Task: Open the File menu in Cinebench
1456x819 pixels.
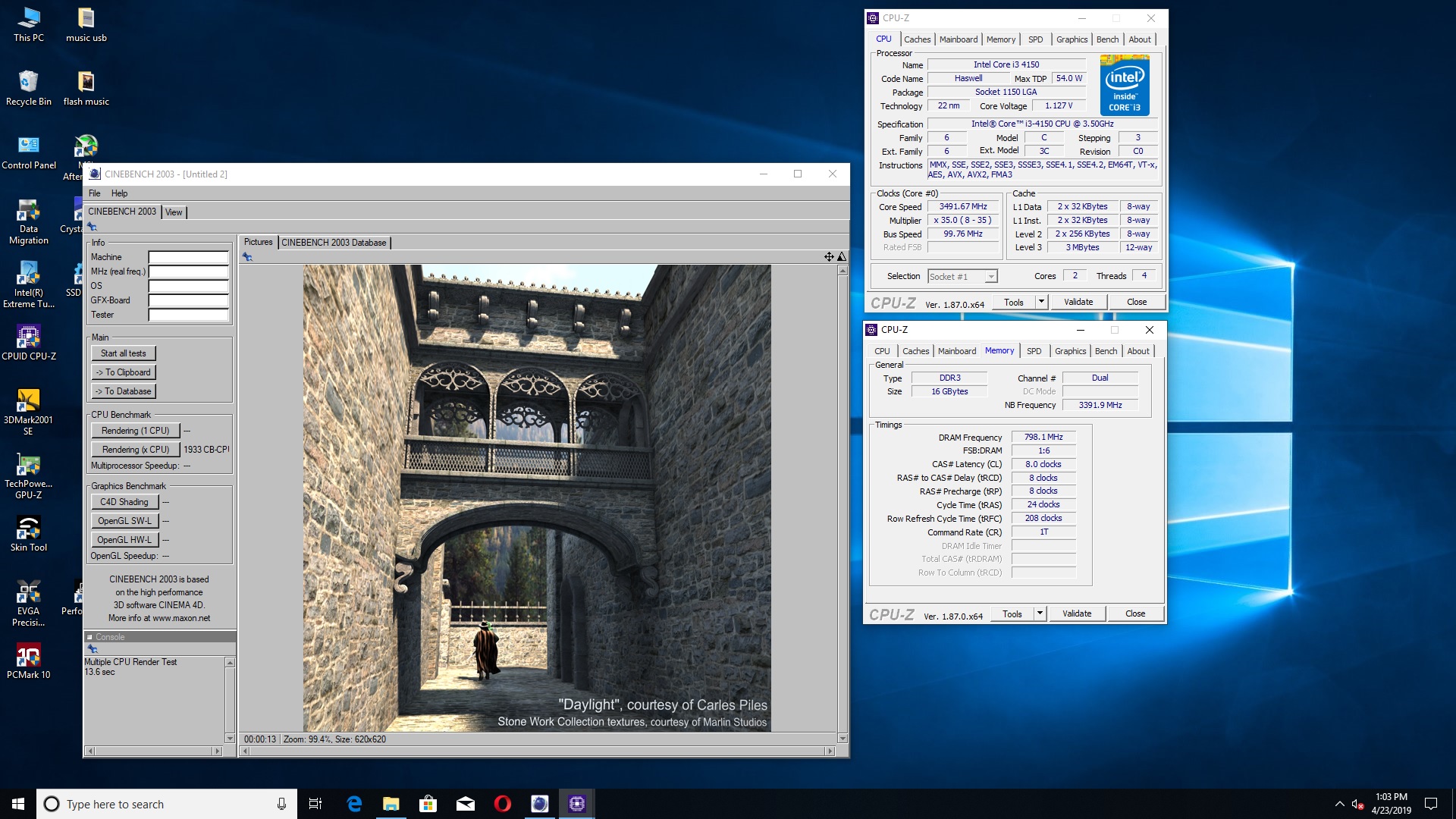Action: [95, 193]
